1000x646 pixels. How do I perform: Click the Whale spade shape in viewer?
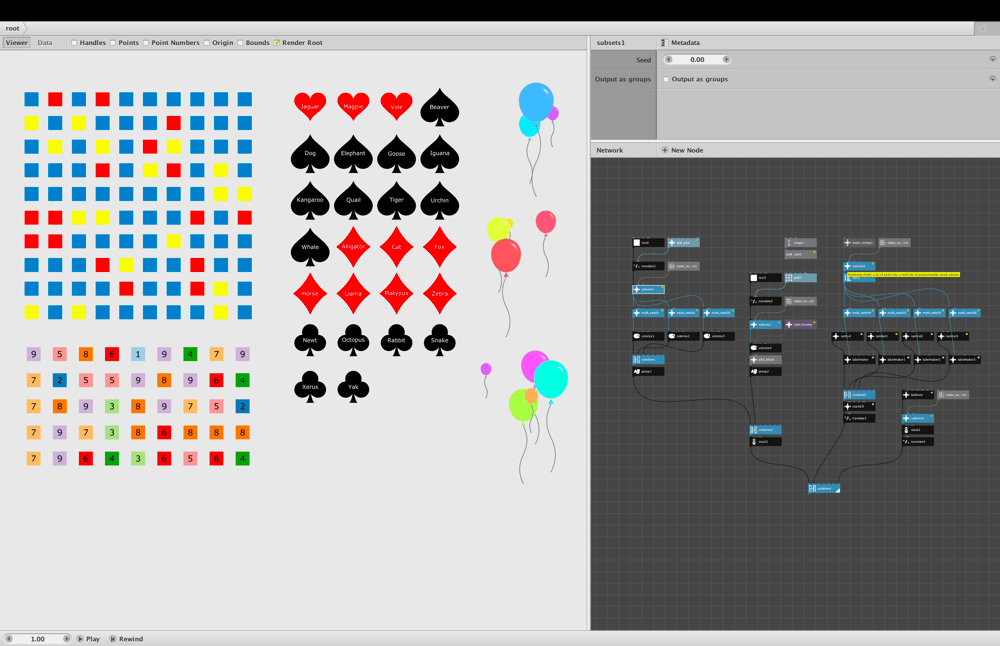[x=310, y=247]
